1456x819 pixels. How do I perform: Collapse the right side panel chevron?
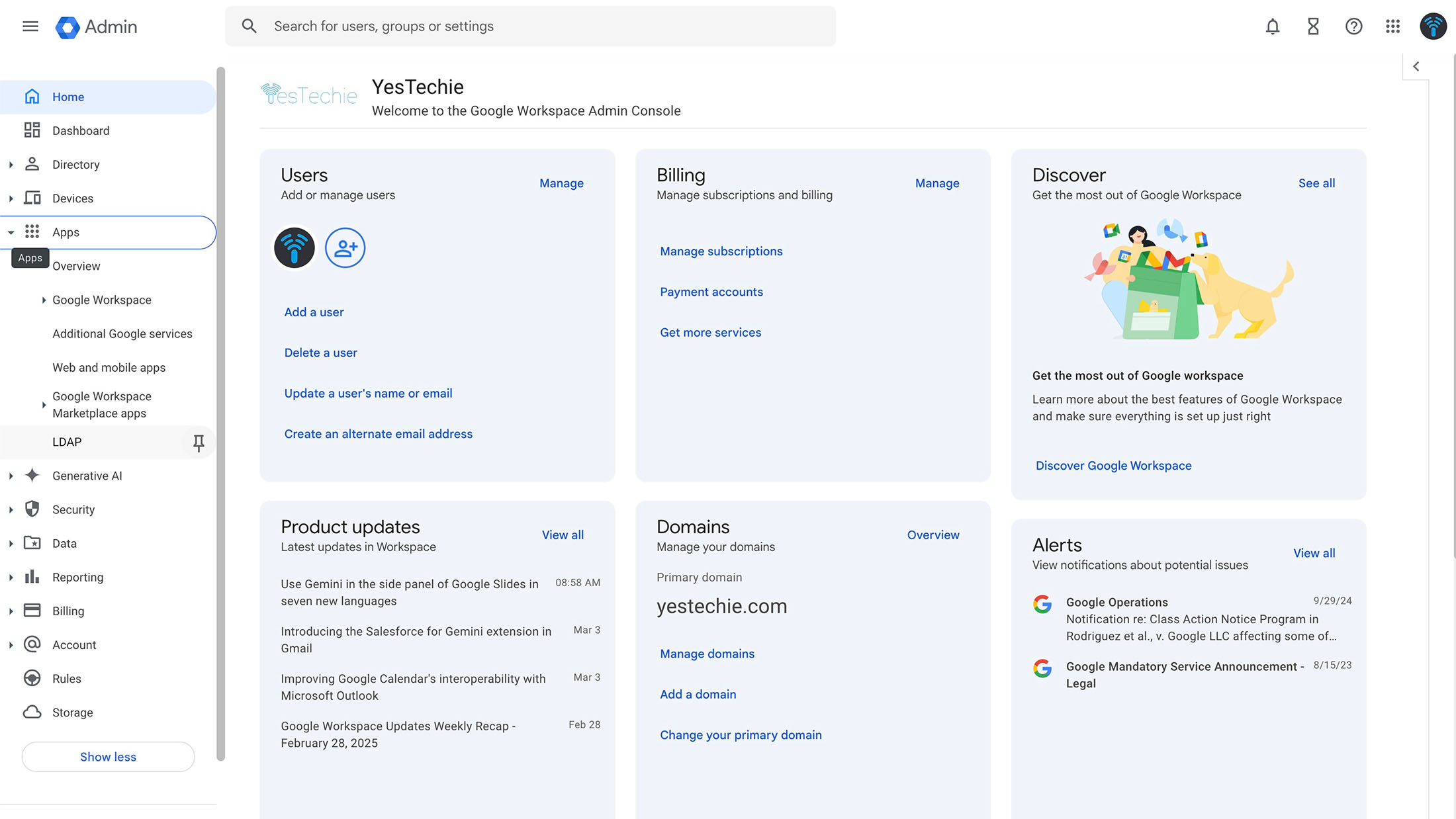(1416, 66)
